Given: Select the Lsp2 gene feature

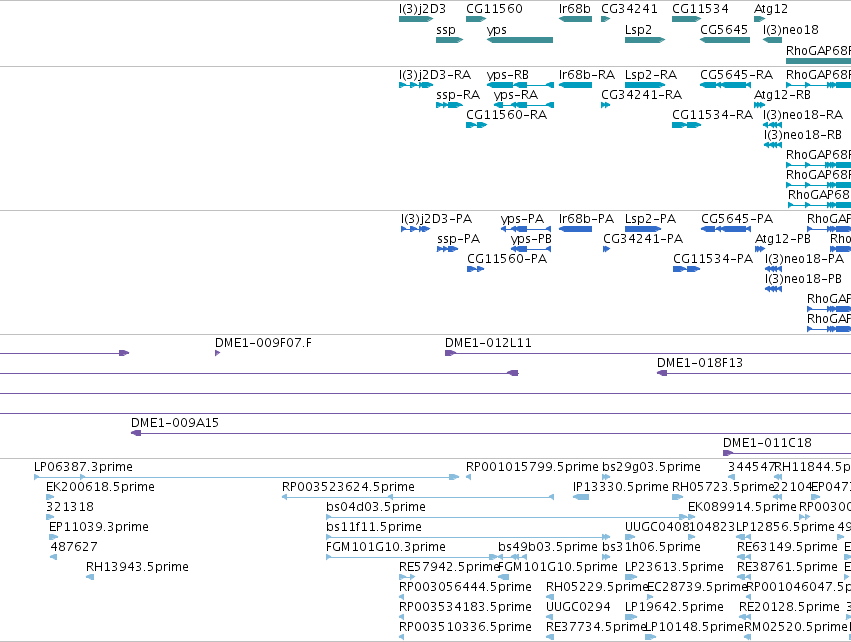Looking at the screenshot, I should [645, 40].
